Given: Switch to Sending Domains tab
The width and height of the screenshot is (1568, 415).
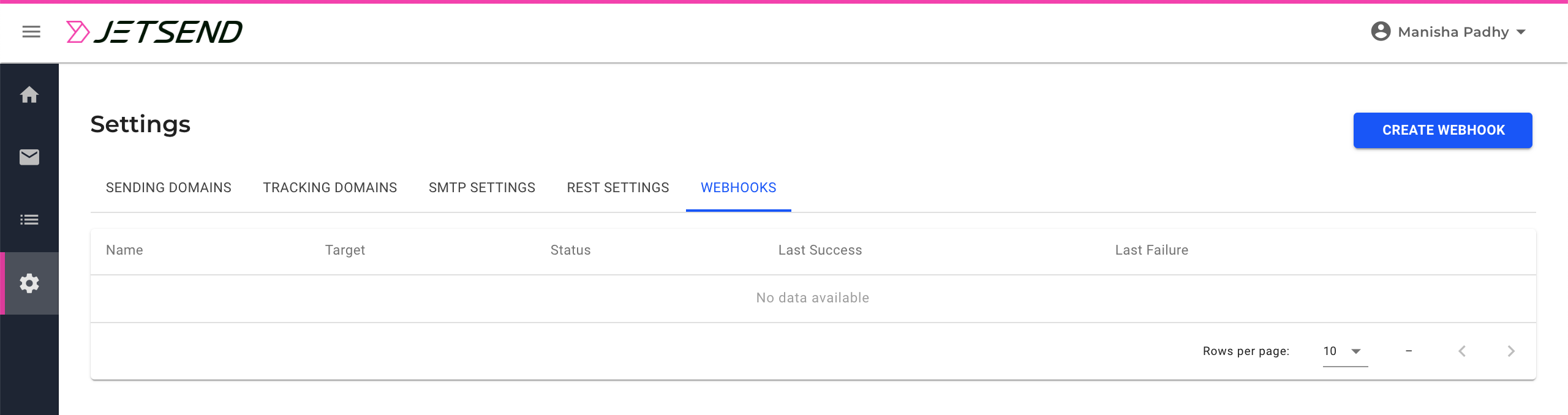Looking at the screenshot, I should (x=168, y=187).
